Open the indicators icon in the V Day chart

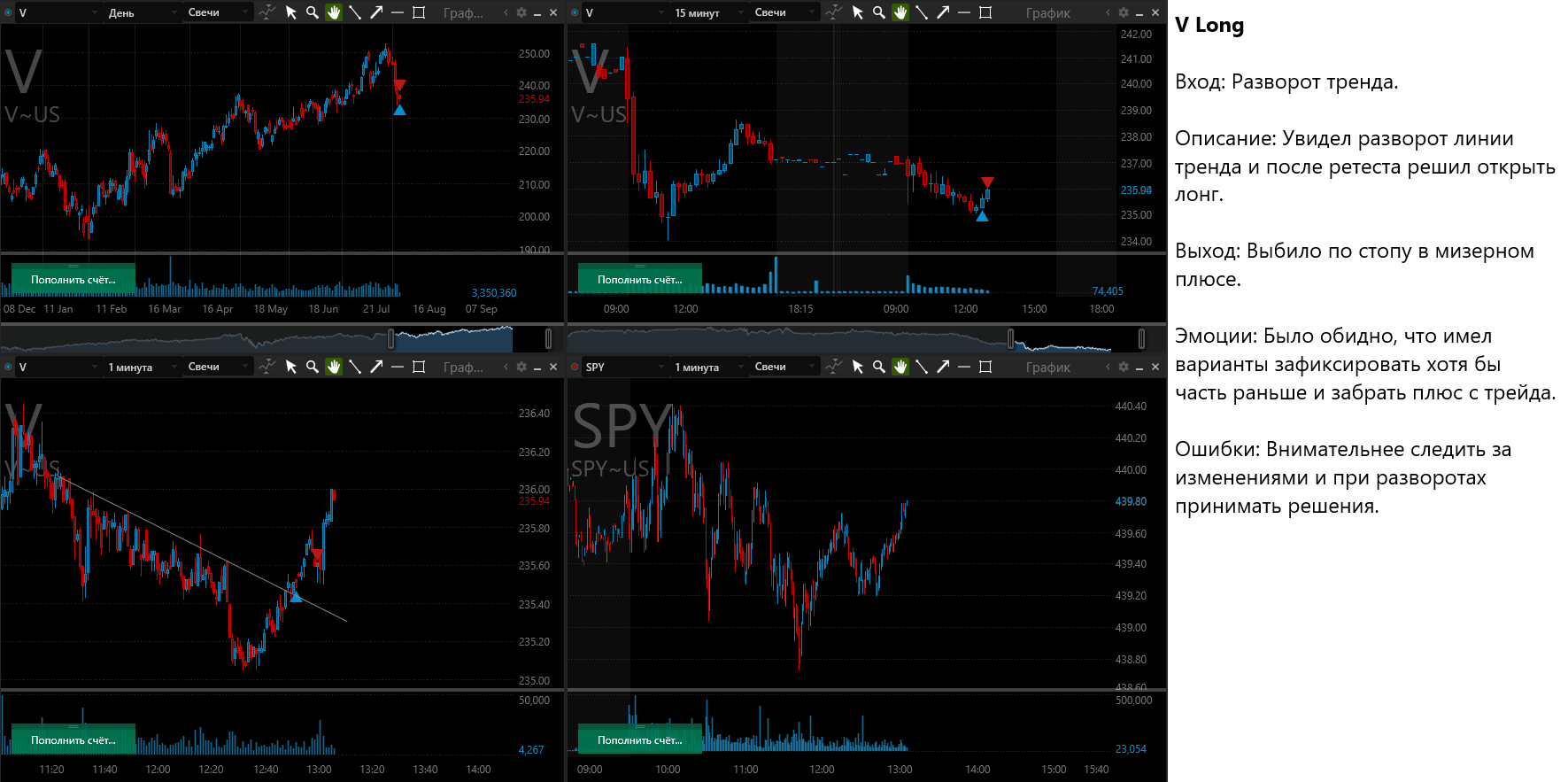pos(267,12)
